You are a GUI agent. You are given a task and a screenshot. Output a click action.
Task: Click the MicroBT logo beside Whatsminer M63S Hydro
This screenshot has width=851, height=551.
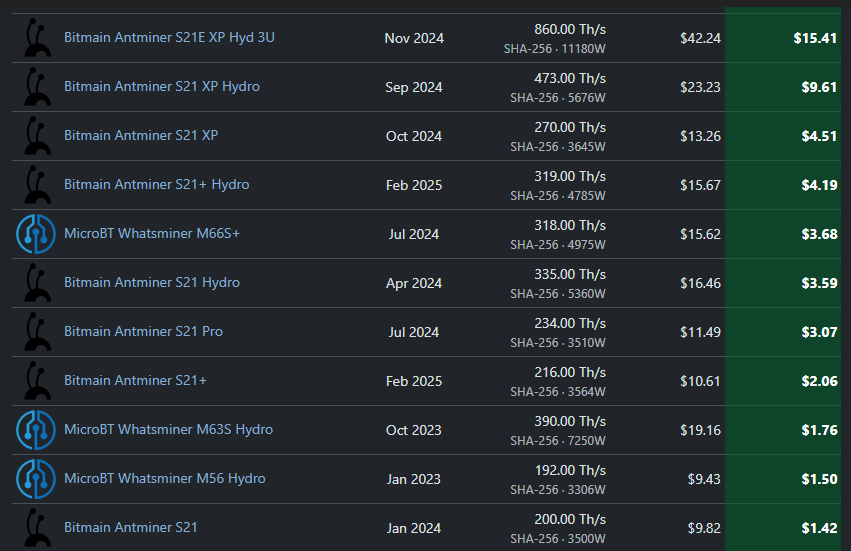(36, 430)
